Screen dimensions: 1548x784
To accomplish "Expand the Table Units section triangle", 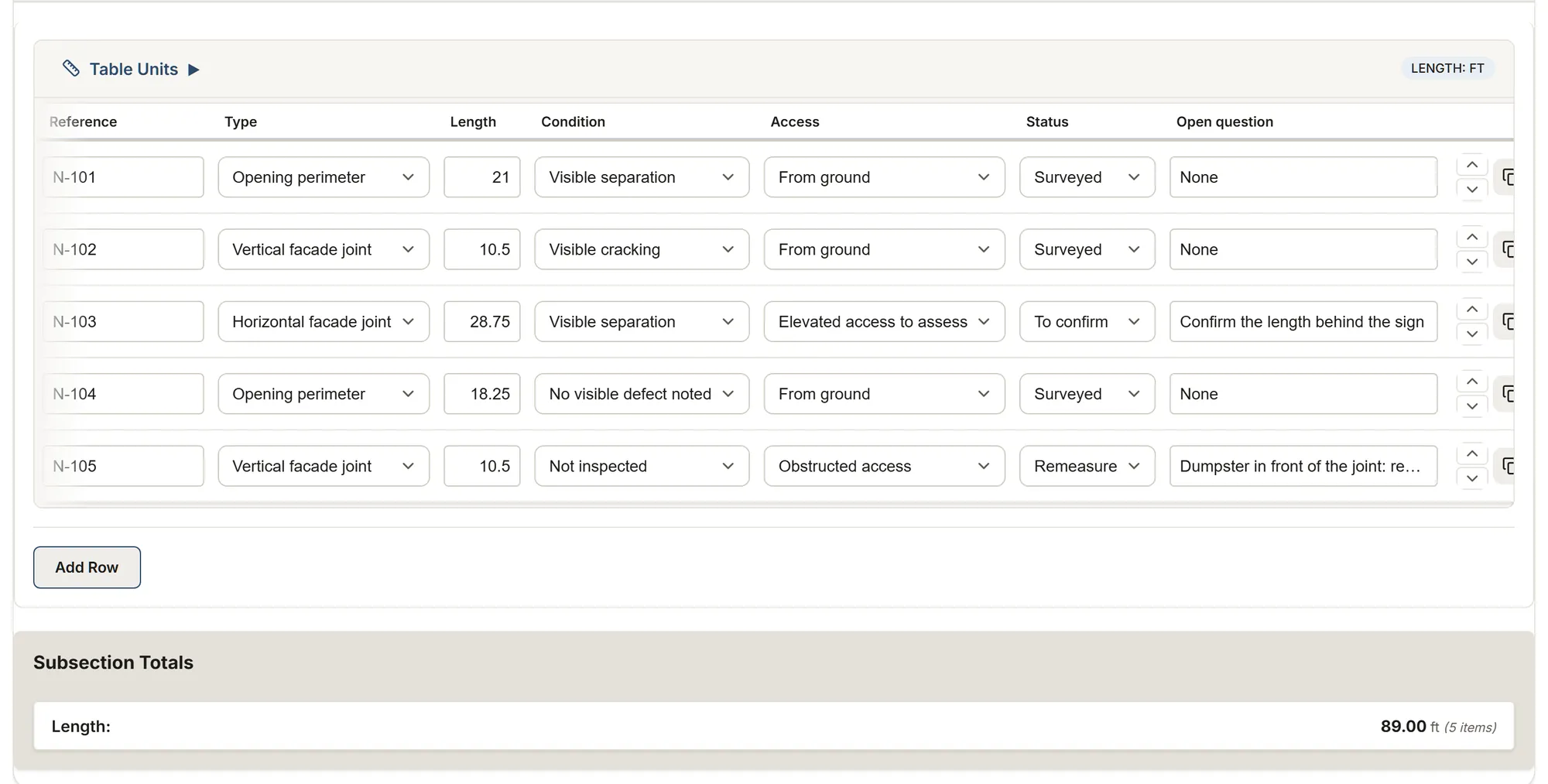I will coord(193,70).
